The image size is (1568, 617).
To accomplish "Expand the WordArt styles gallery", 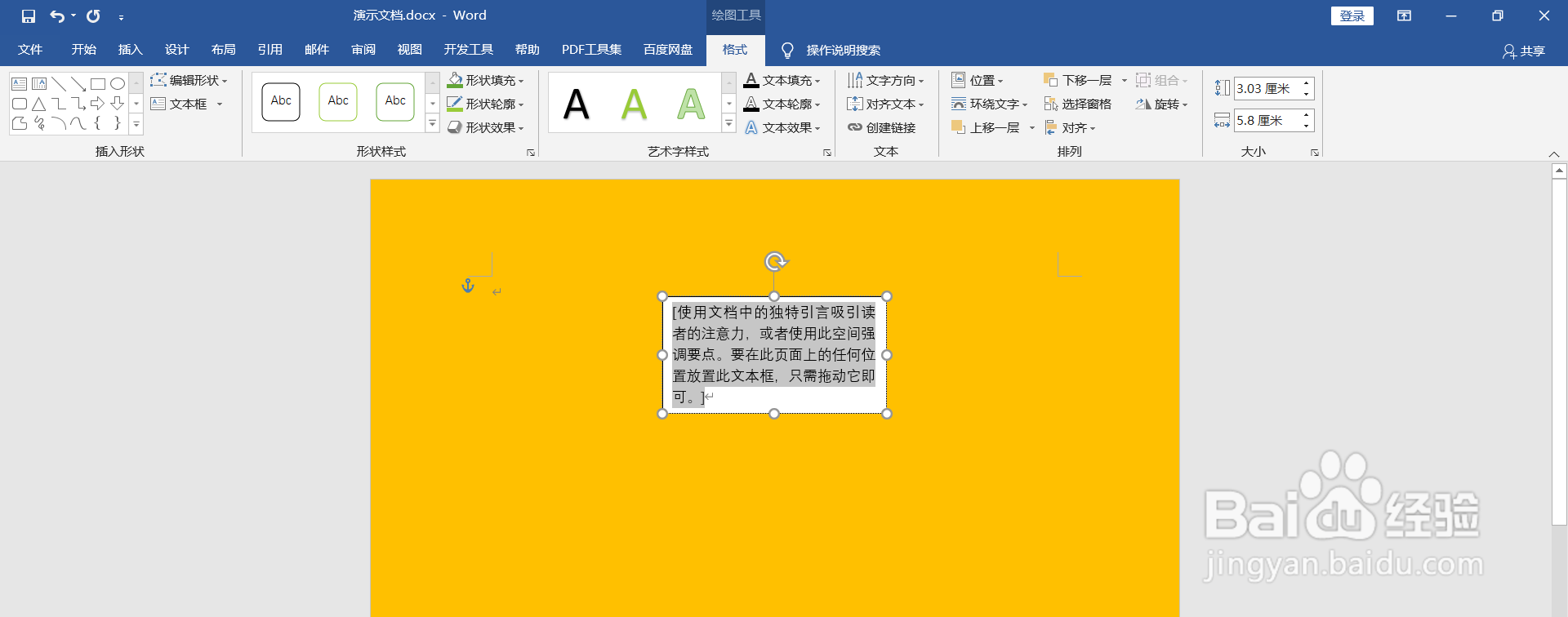I will (x=728, y=124).
